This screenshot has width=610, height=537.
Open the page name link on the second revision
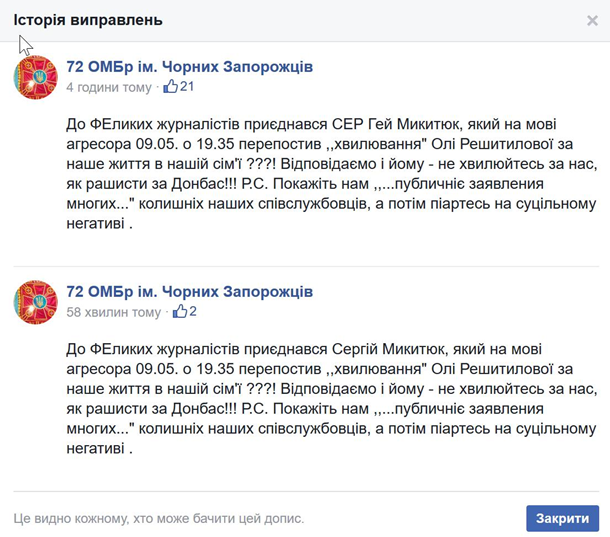click(189, 292)
